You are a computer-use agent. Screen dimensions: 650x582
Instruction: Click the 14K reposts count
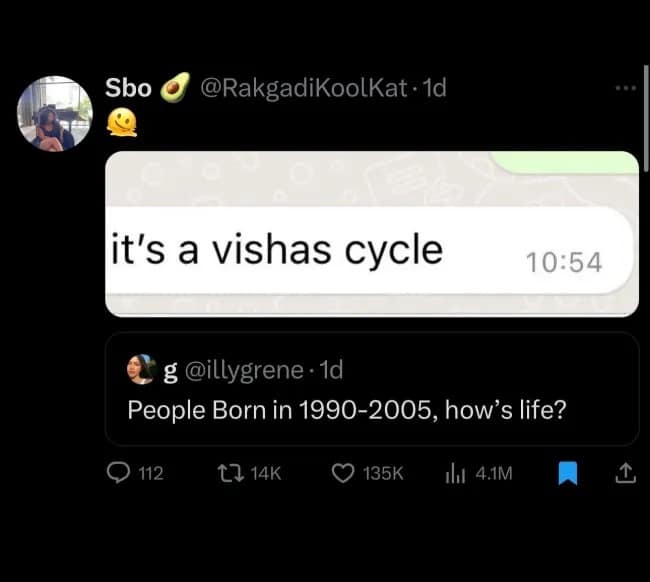(264, 474)
